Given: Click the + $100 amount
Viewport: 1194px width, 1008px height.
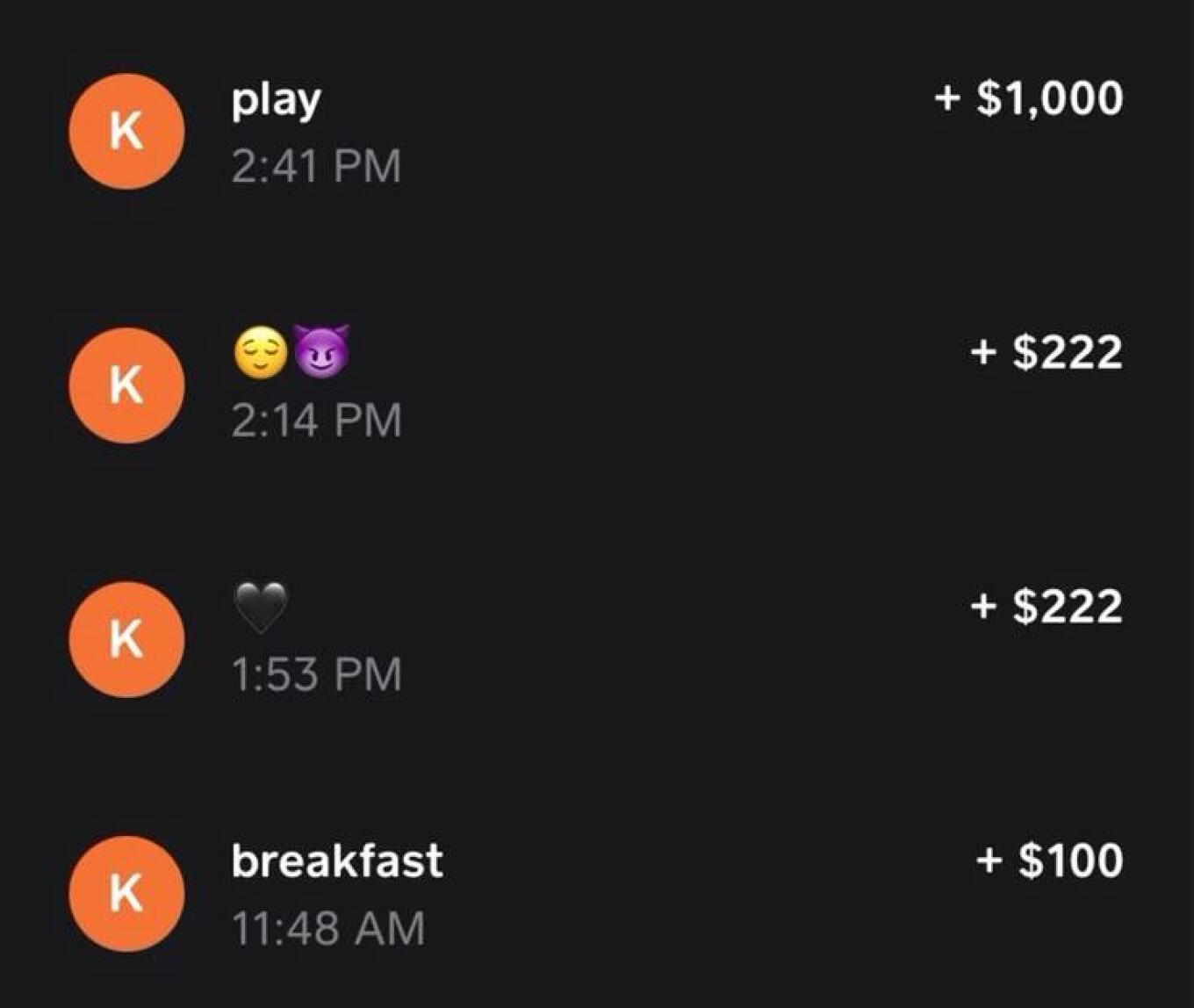Looking at the screenshot, I should coord(1049,860).
